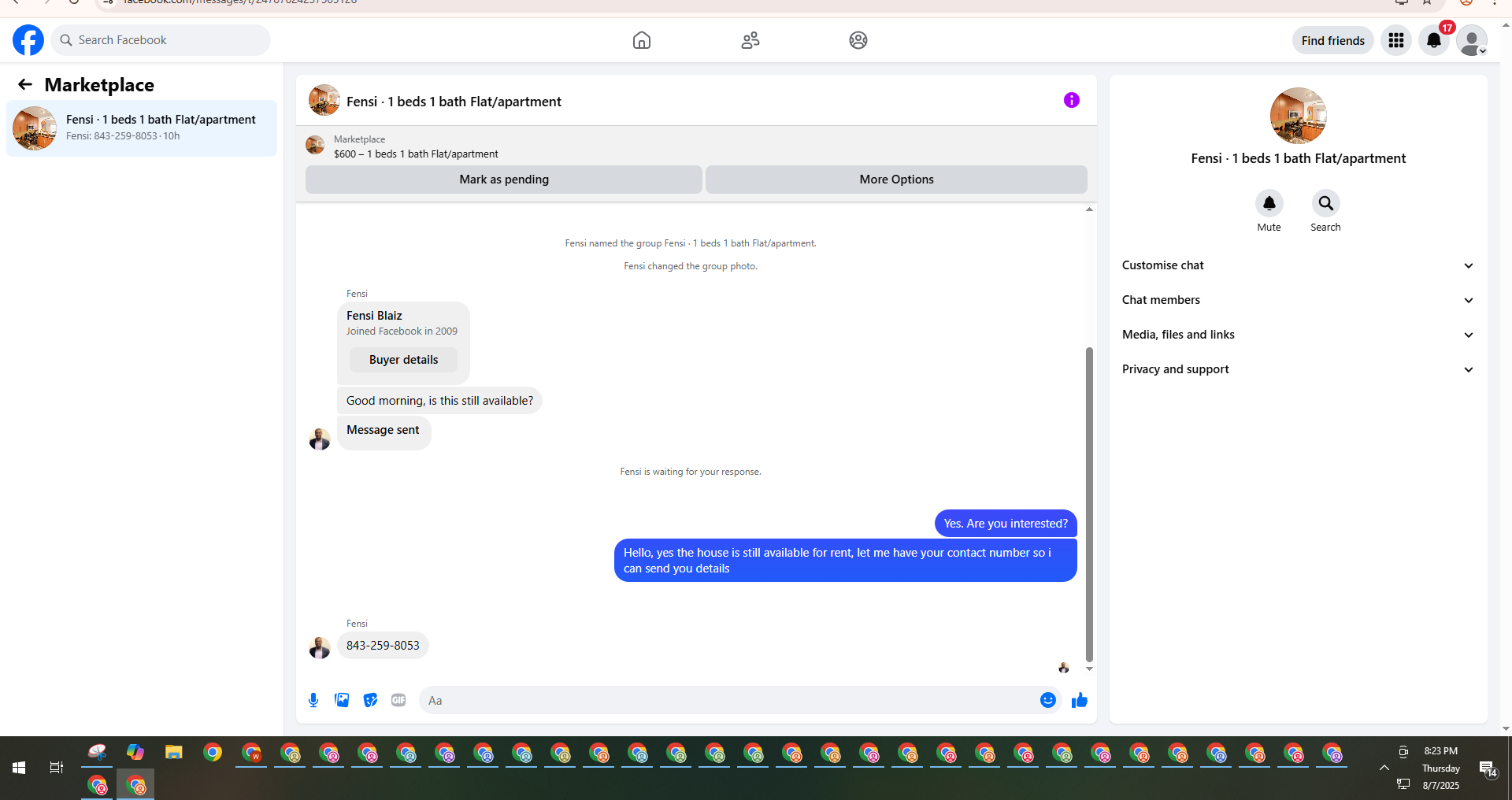
Task: Open Windows Task View
Action: tap(57, 768)
